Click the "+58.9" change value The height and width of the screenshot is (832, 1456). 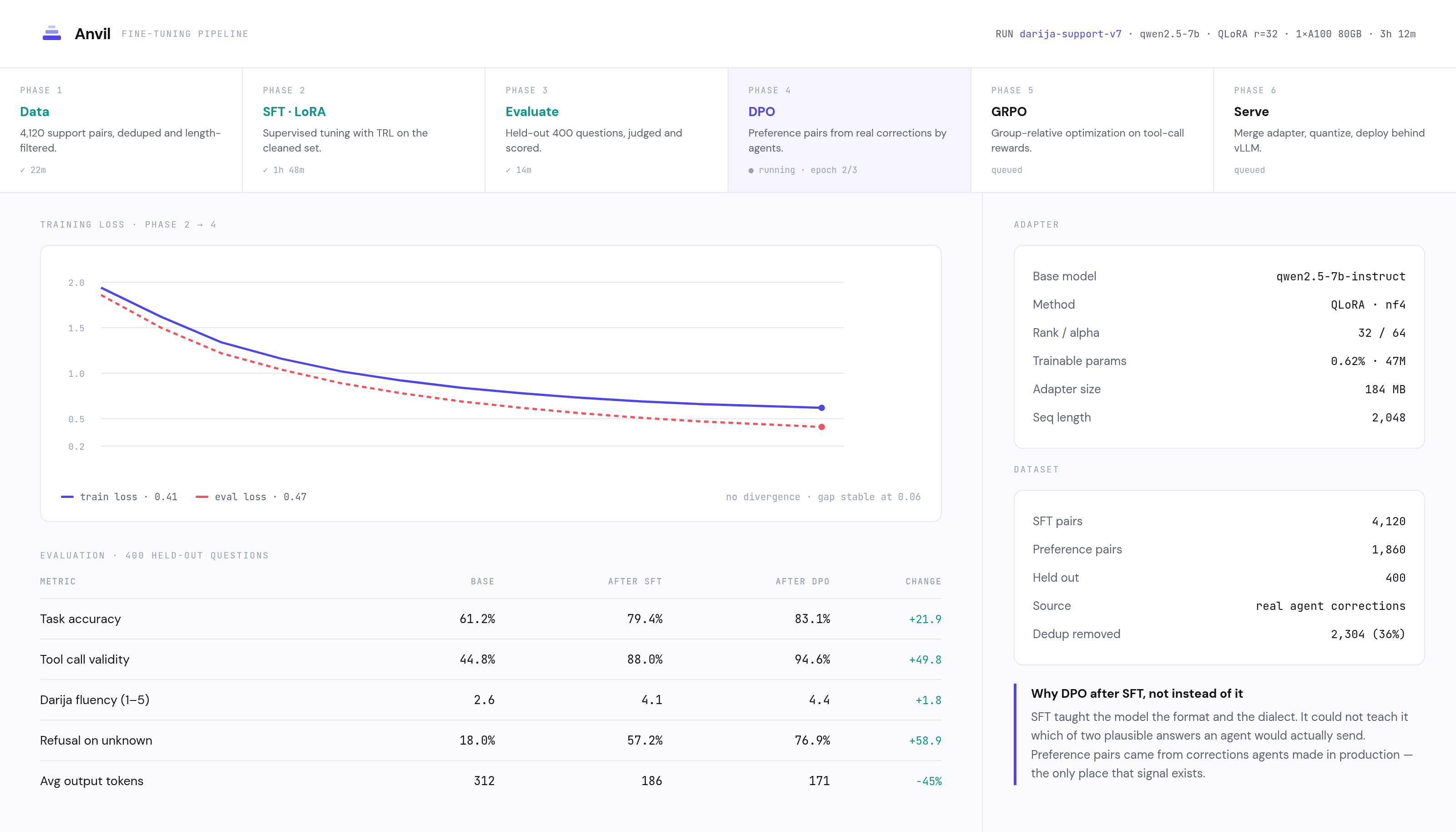point(925,741)
